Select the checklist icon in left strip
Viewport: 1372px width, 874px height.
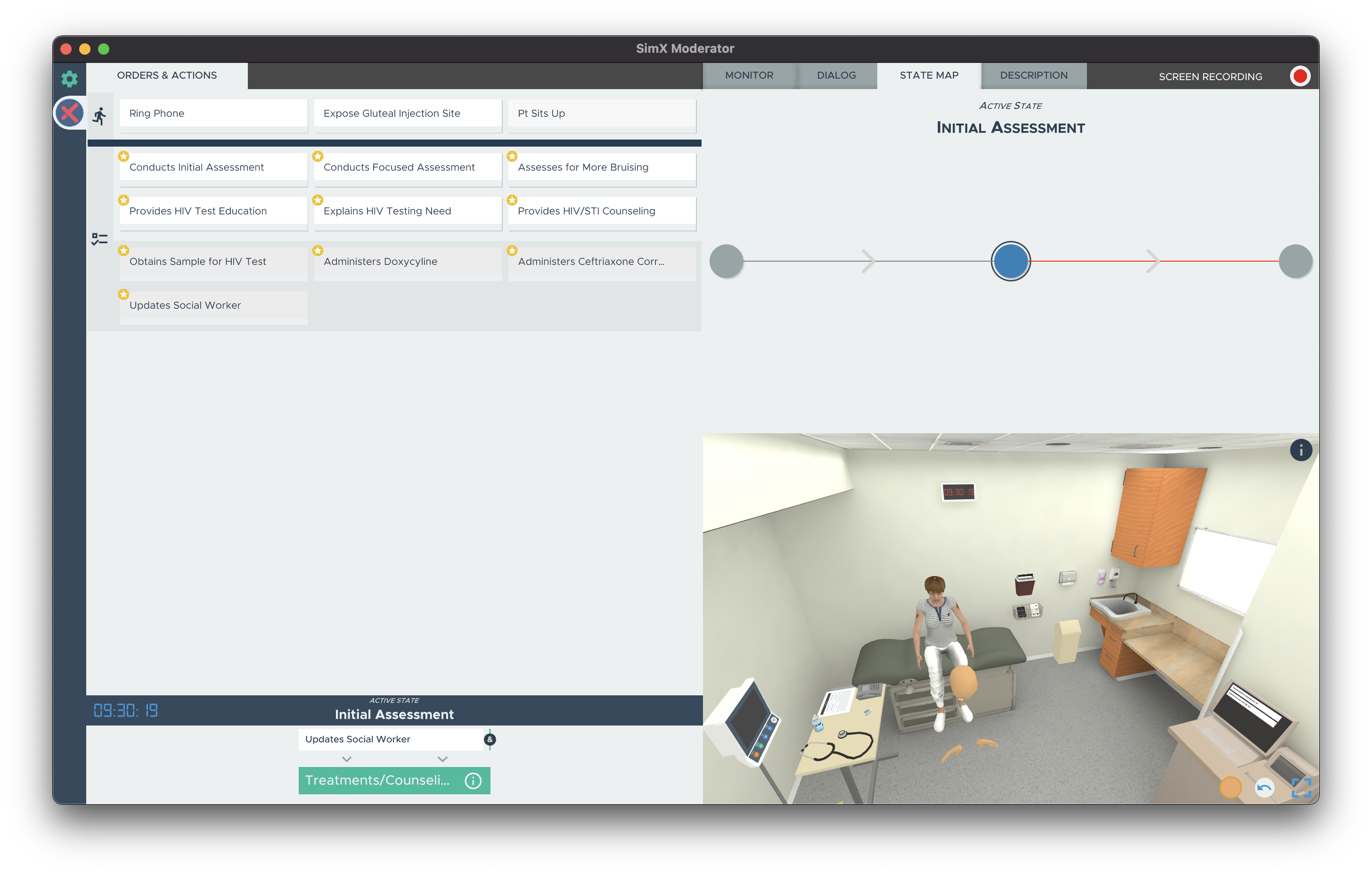click(100, 239)
